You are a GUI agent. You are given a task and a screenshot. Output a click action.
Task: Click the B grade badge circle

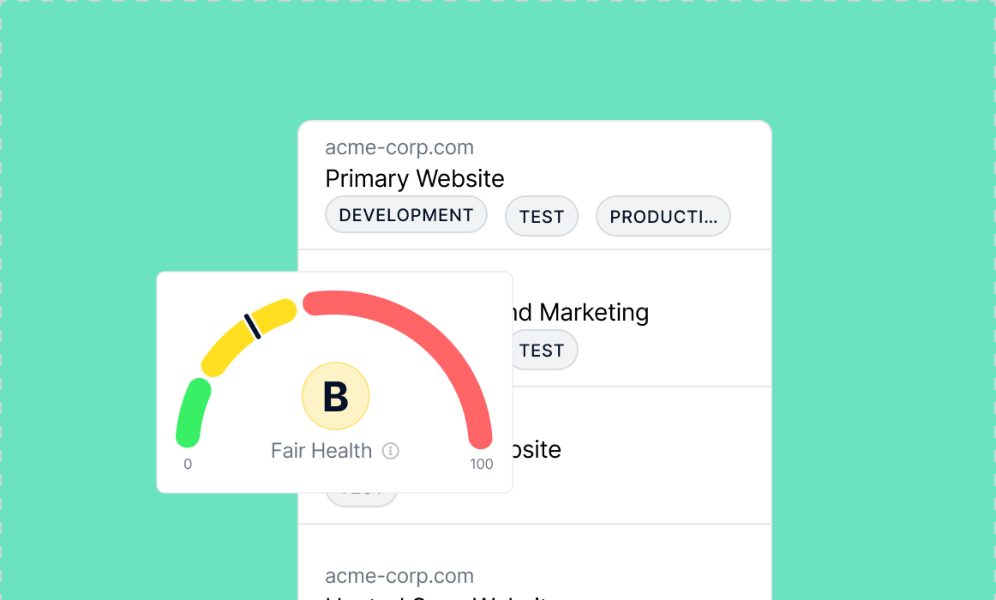point(335,396)
